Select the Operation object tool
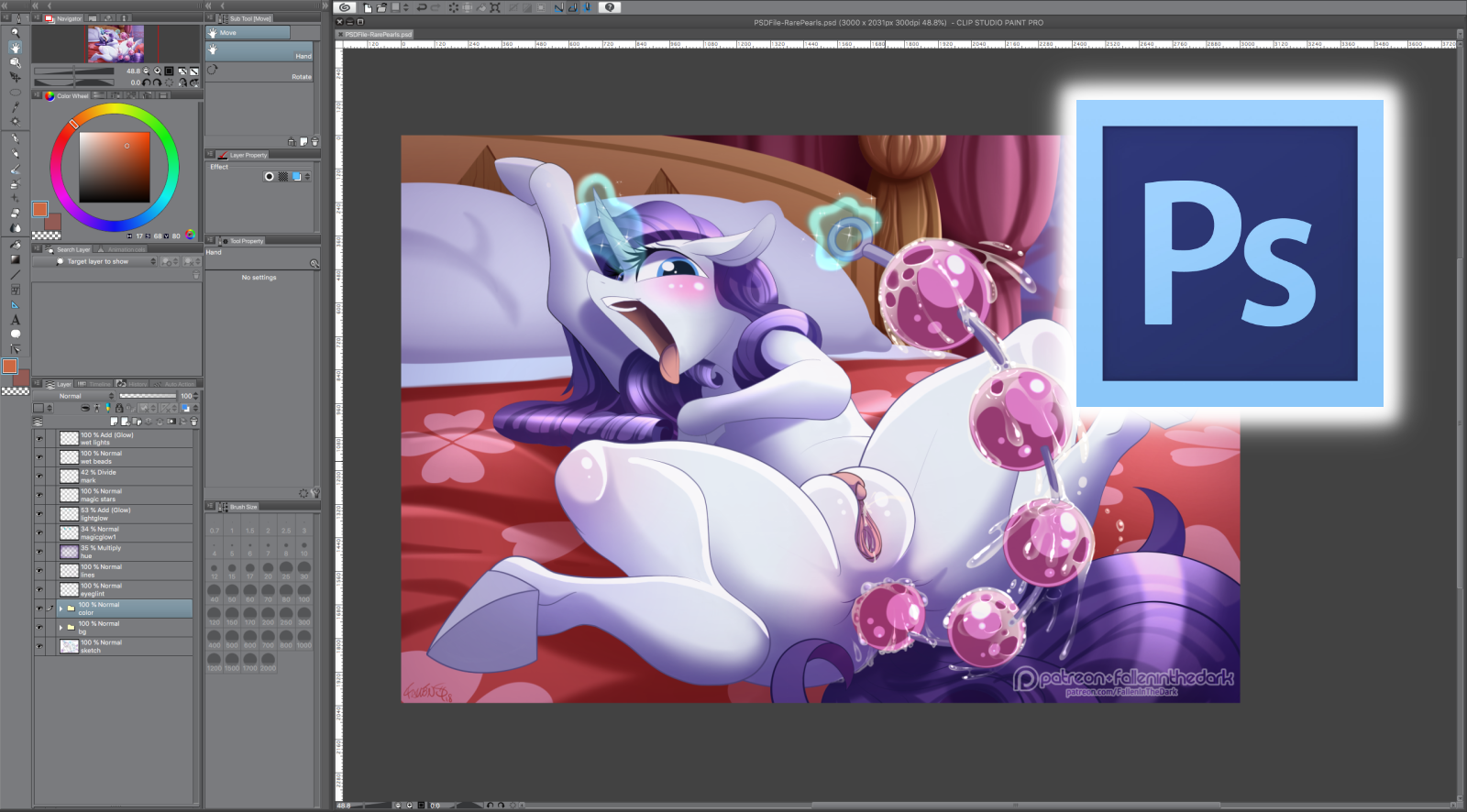 point(15,62)
